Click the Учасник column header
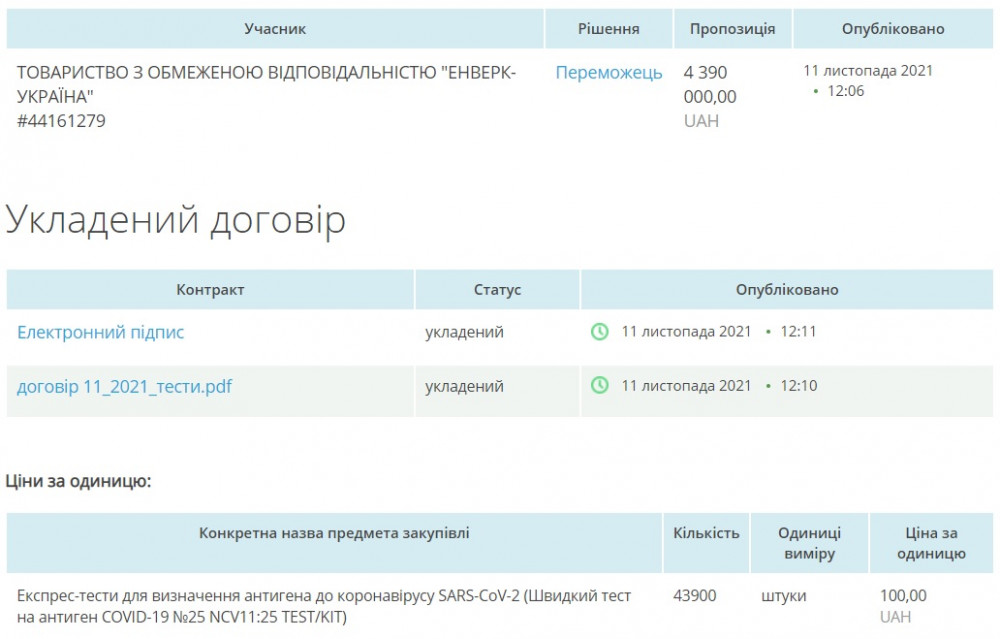 click(x=275, y=29)
